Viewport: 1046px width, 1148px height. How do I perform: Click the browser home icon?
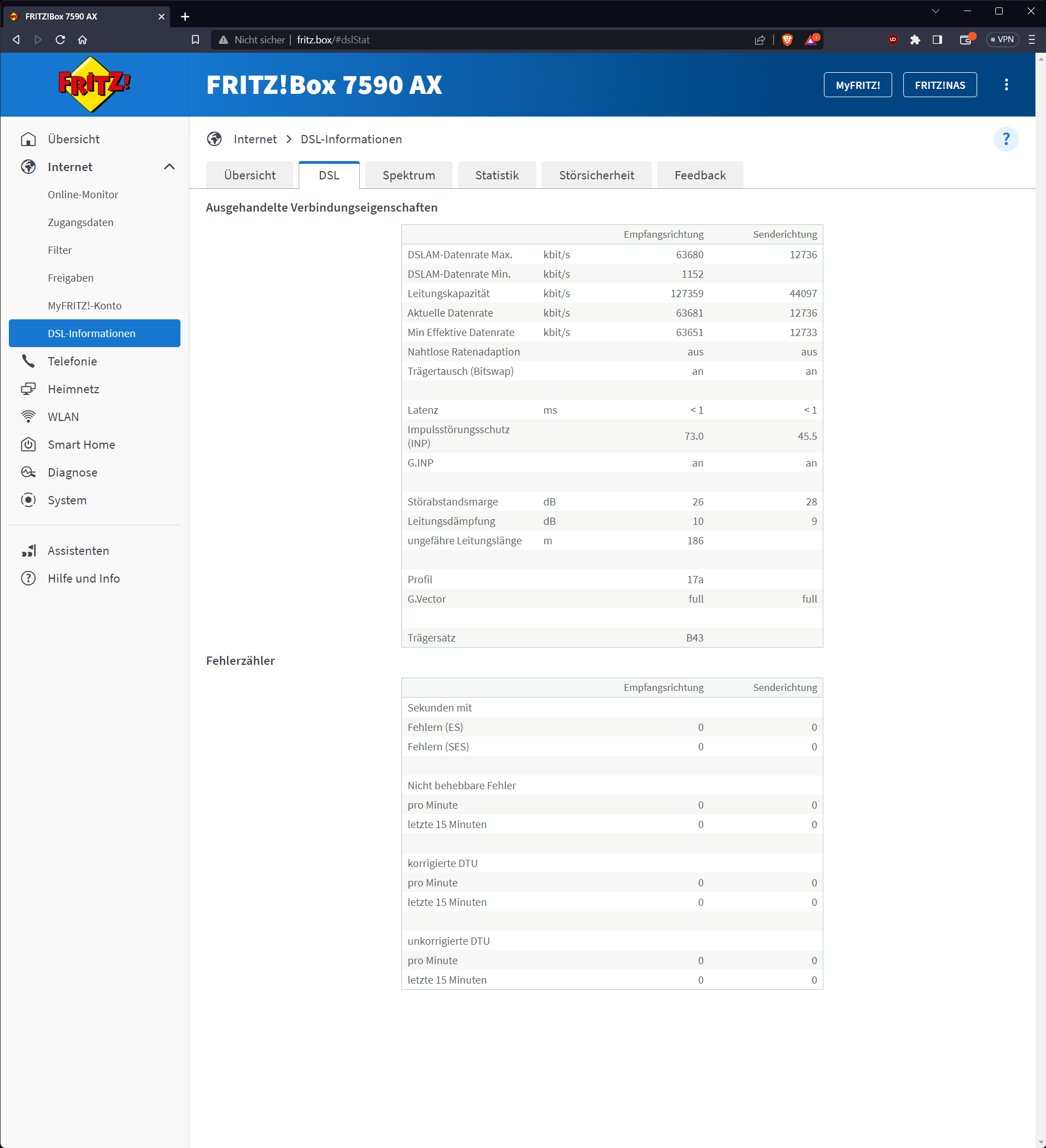(83, 40)
